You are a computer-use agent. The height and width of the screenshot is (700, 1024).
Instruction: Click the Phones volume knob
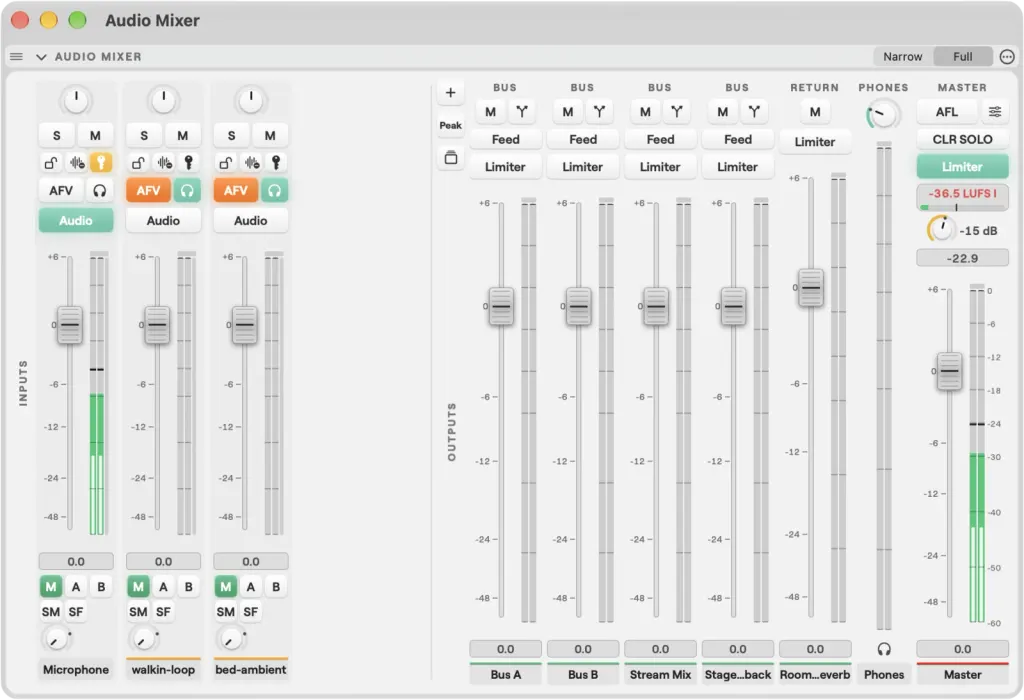click(883, 116)
